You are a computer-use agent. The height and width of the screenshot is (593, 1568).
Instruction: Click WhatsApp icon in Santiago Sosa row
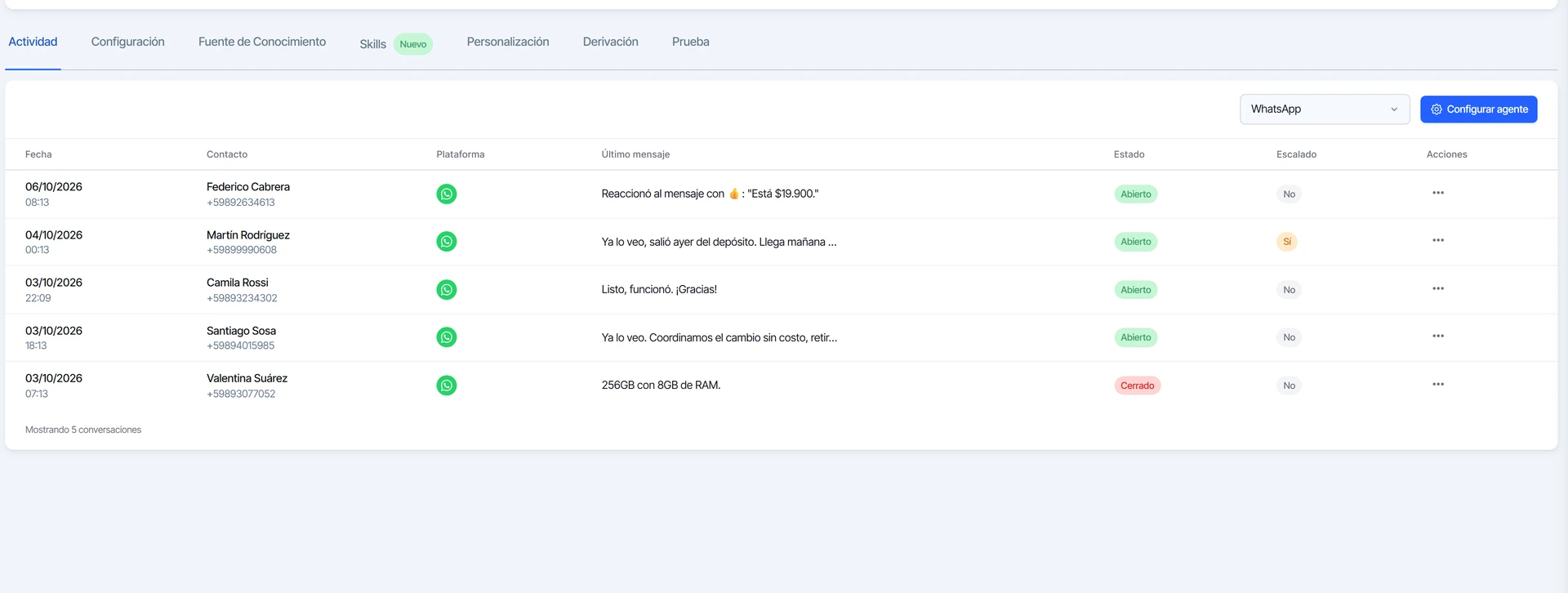coord(447,337)
